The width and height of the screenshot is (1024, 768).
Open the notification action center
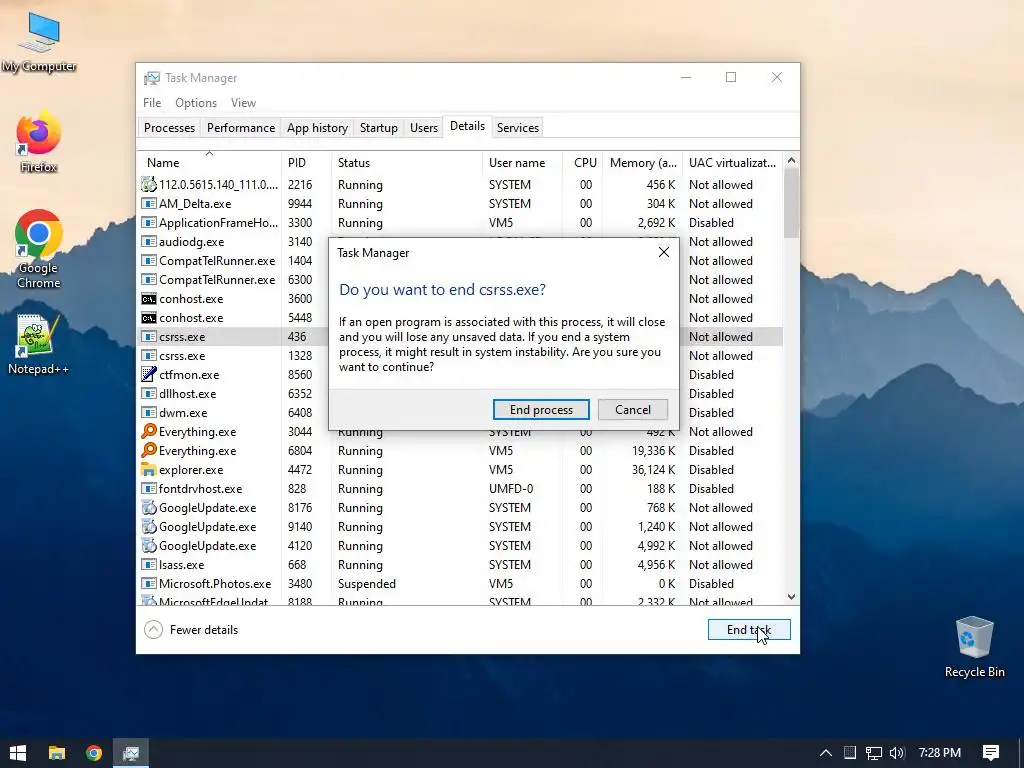coord(991,753)
